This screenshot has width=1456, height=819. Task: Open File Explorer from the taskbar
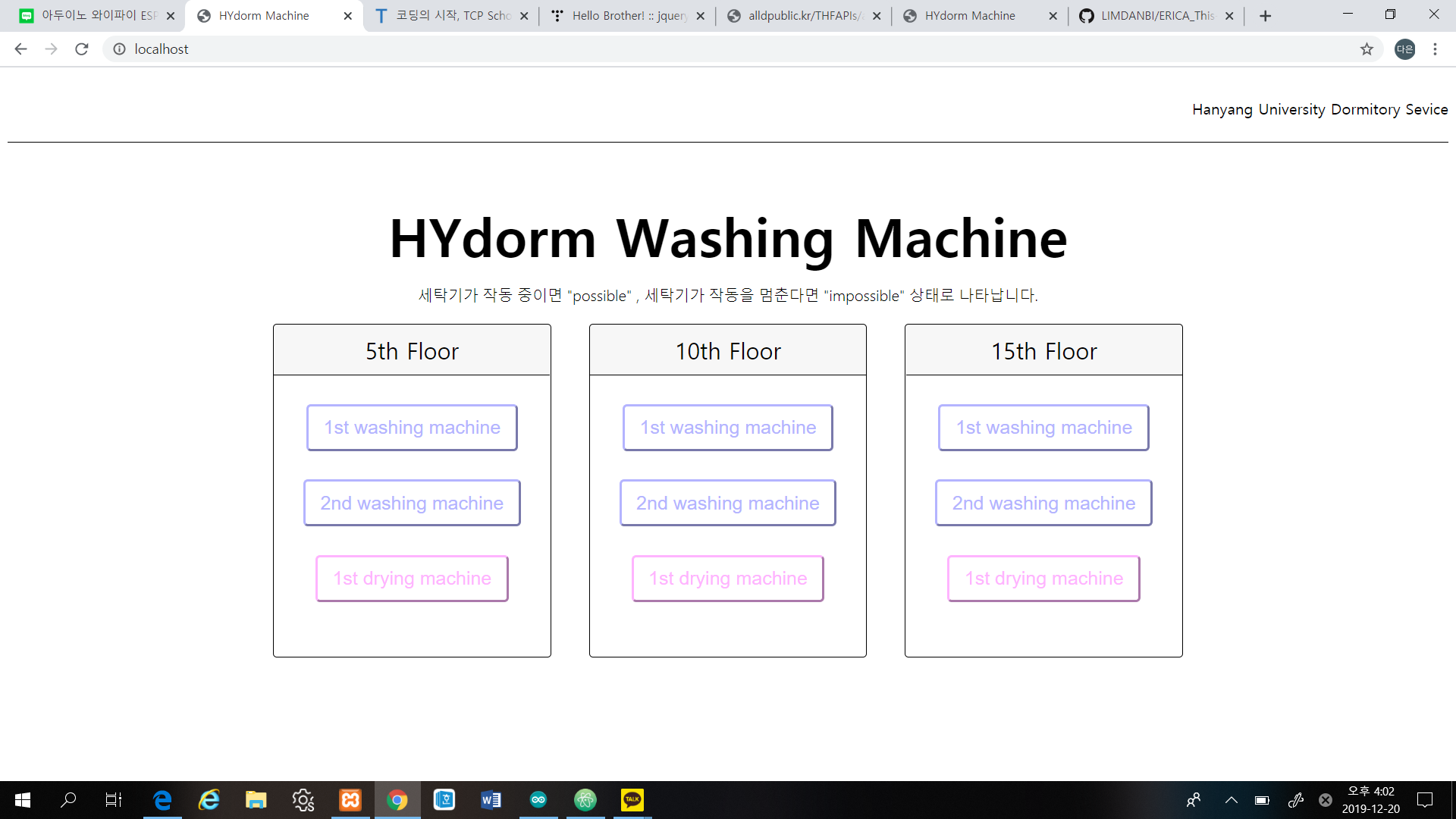(x=256, y=800)
